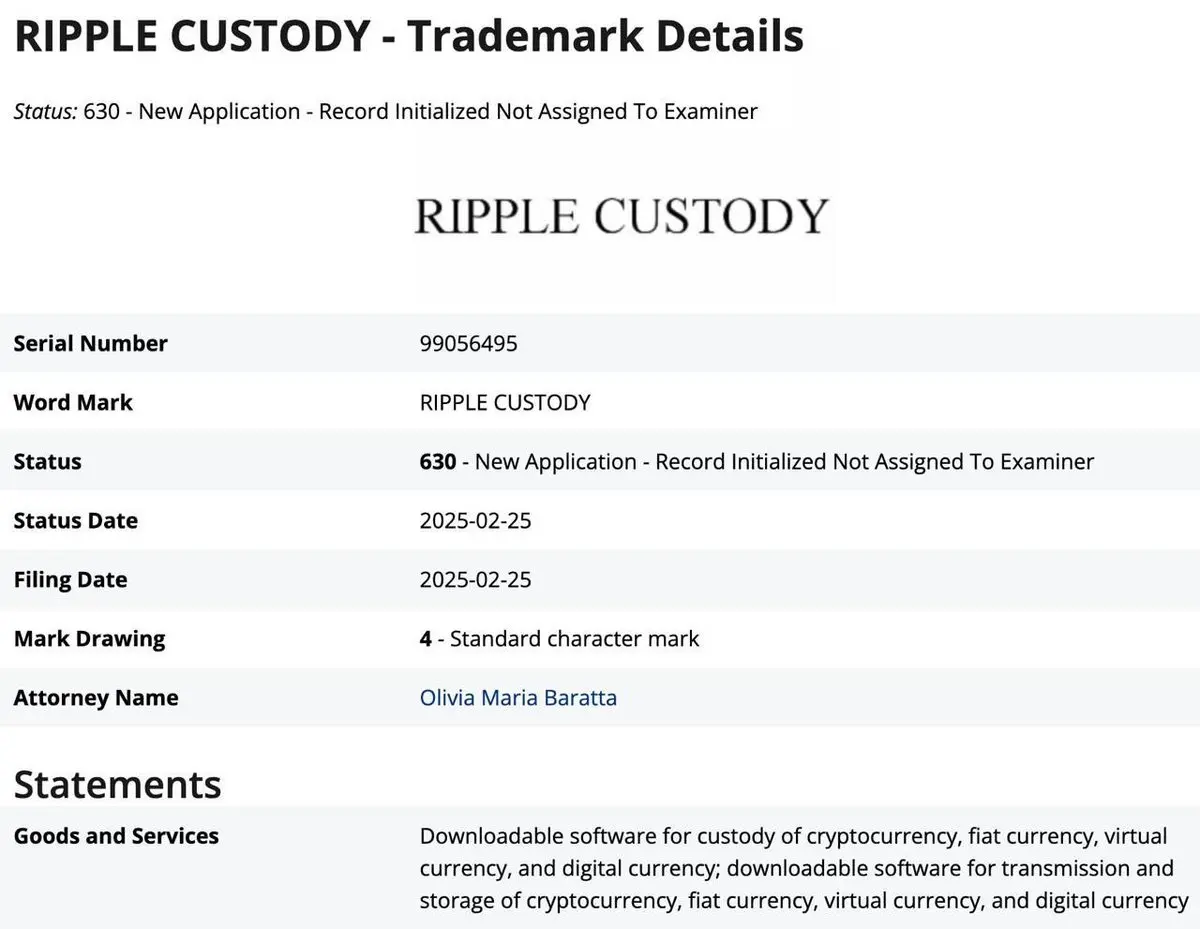Select the Filing Date value 2025-02-25
The image size is (1200, 929).
coord(475,580)
